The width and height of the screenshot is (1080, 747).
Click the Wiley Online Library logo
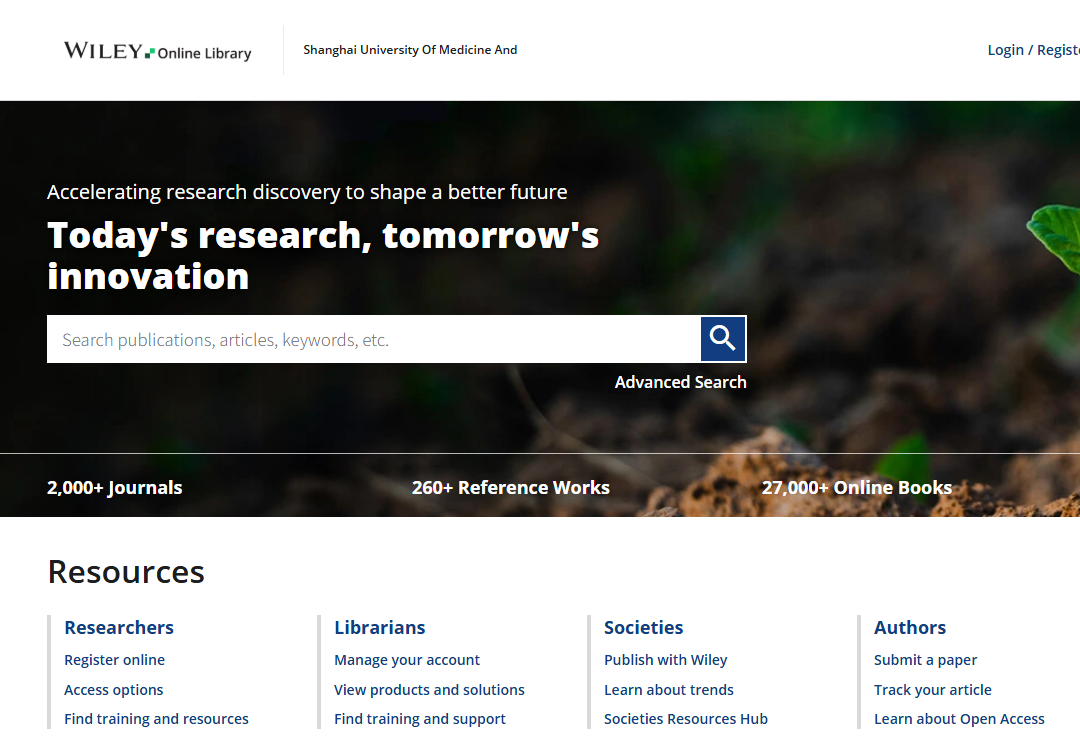(x=158, y=51)
